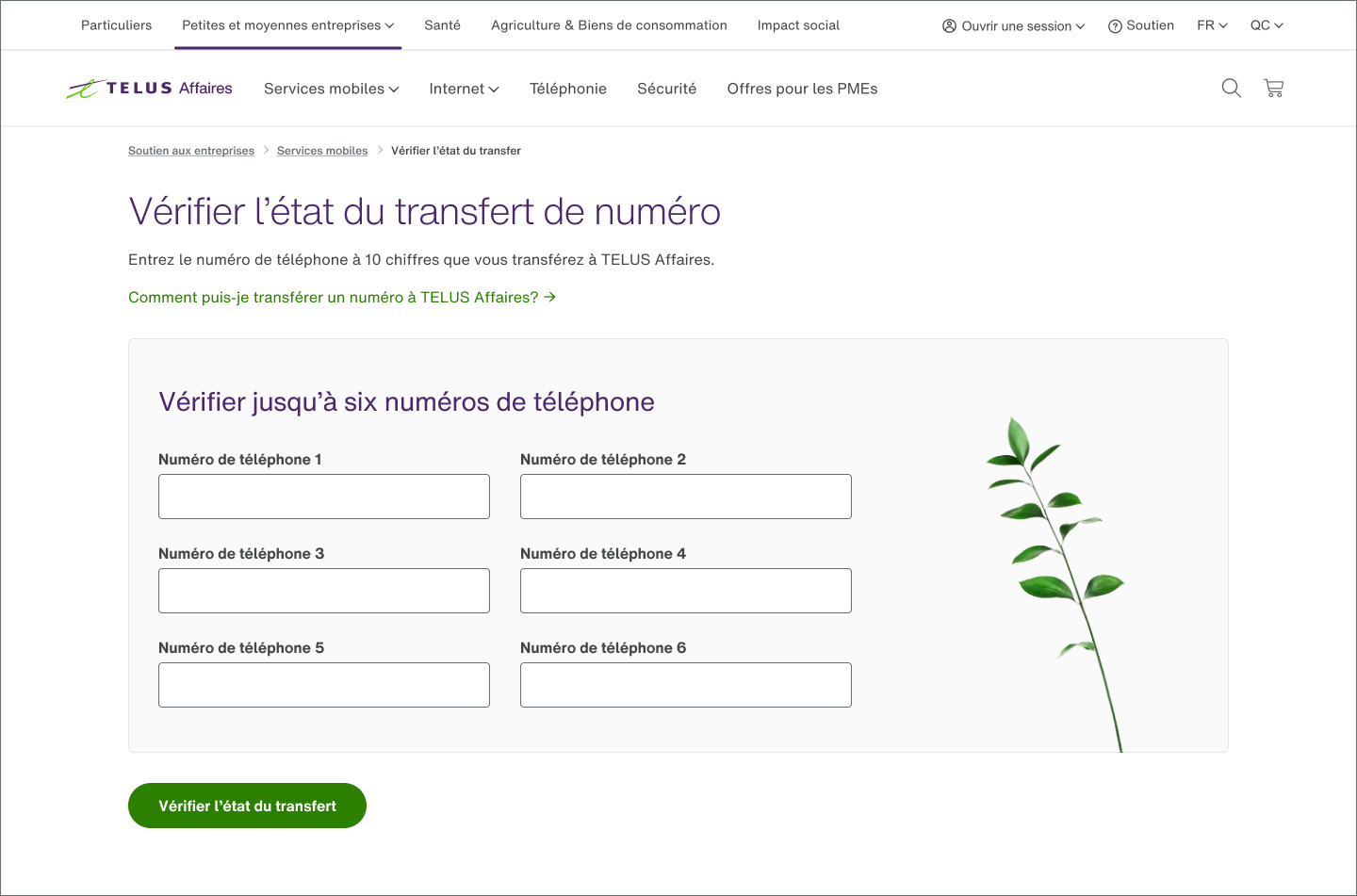This screenshot has height=896, width=1357.
Task: Open Comment puis-je transférer un numéro link
Action: (x=342, y=297)
